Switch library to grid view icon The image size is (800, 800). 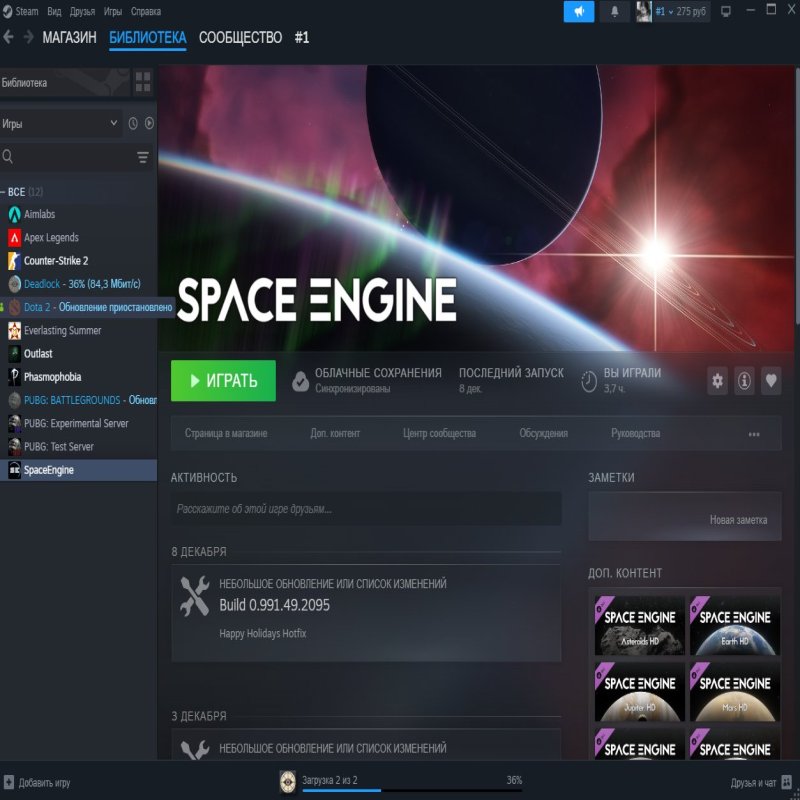click(143, 82)
